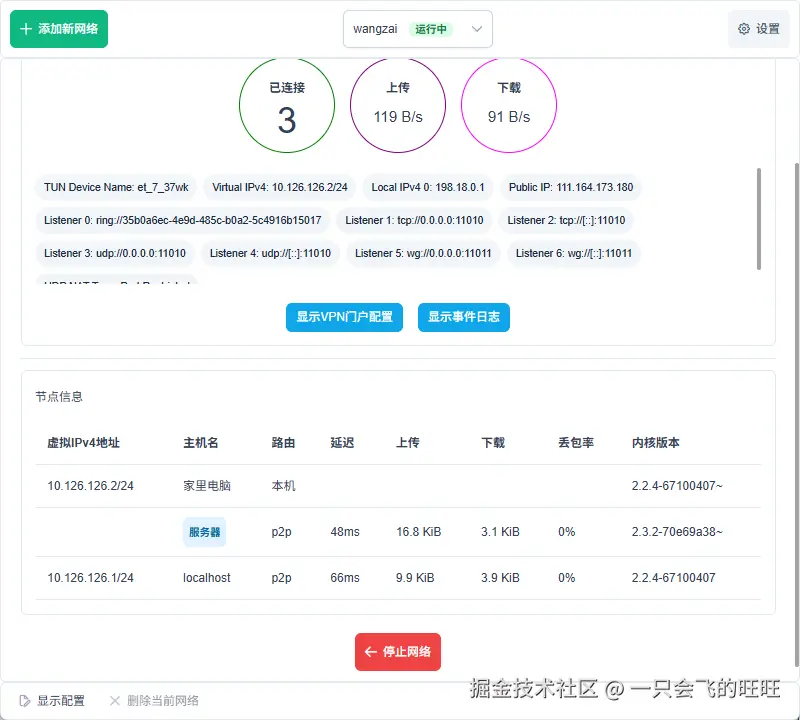Click version 2.2.4-67100407~ of 家里电脑

point(677,486)
